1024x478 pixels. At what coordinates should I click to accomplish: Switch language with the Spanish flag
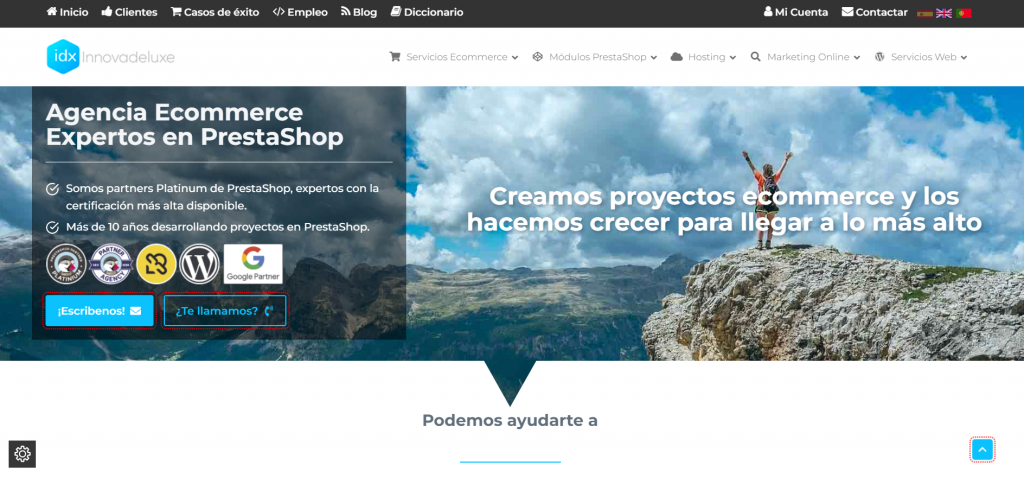925,13
